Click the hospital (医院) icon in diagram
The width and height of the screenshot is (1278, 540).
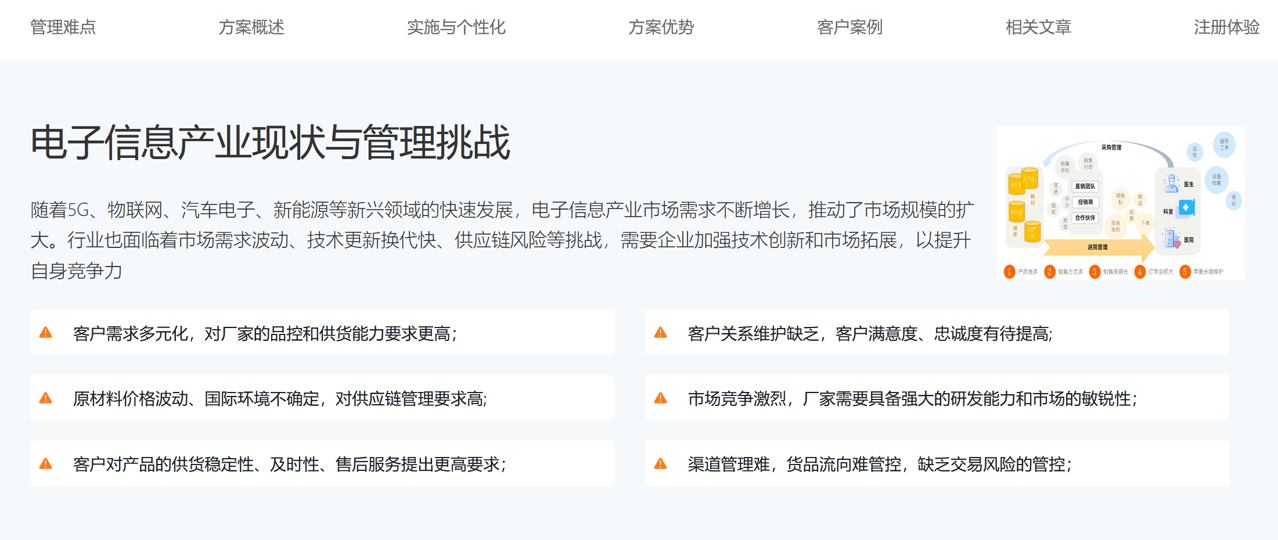tap(1172, 239)
